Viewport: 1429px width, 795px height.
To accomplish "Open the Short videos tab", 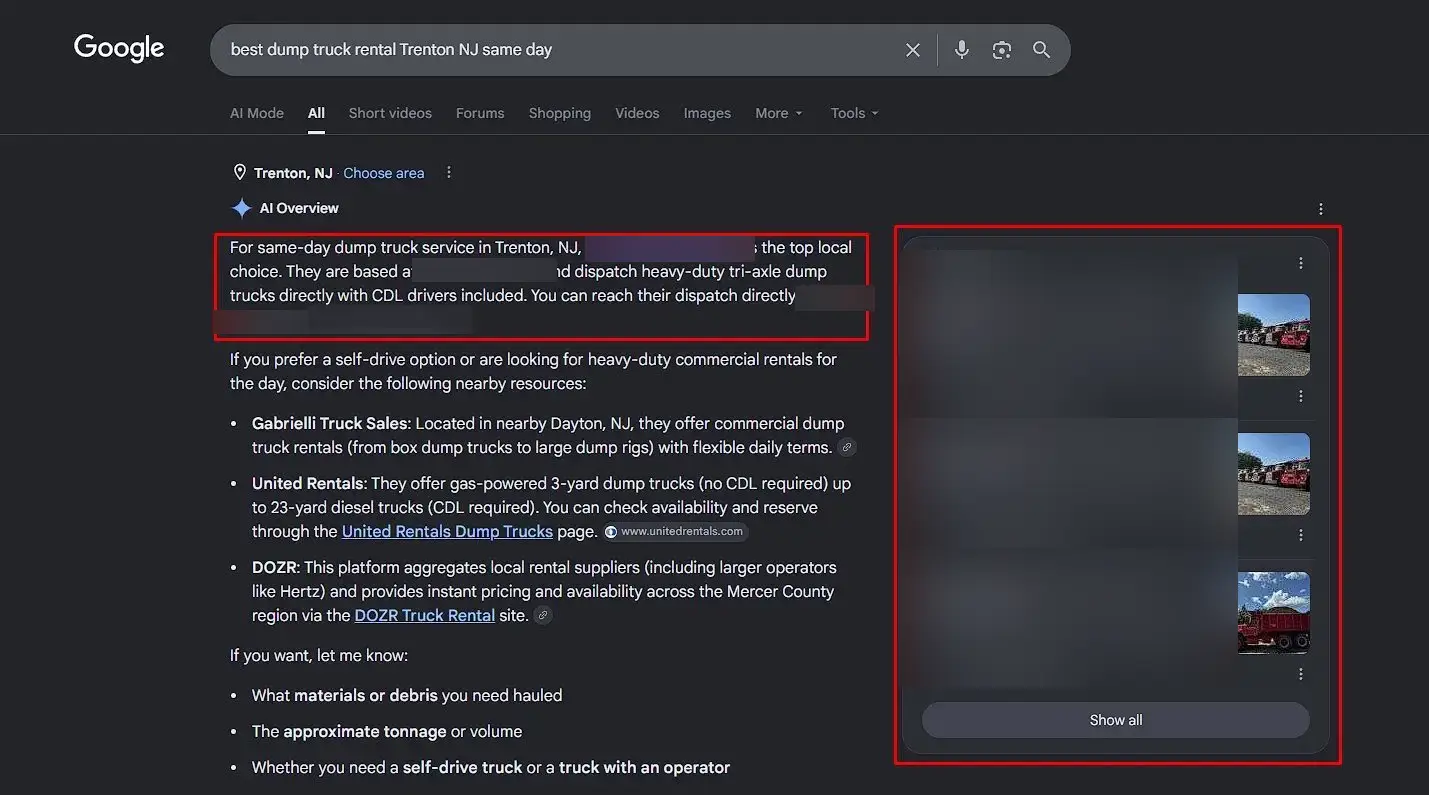I will [390, 113].
